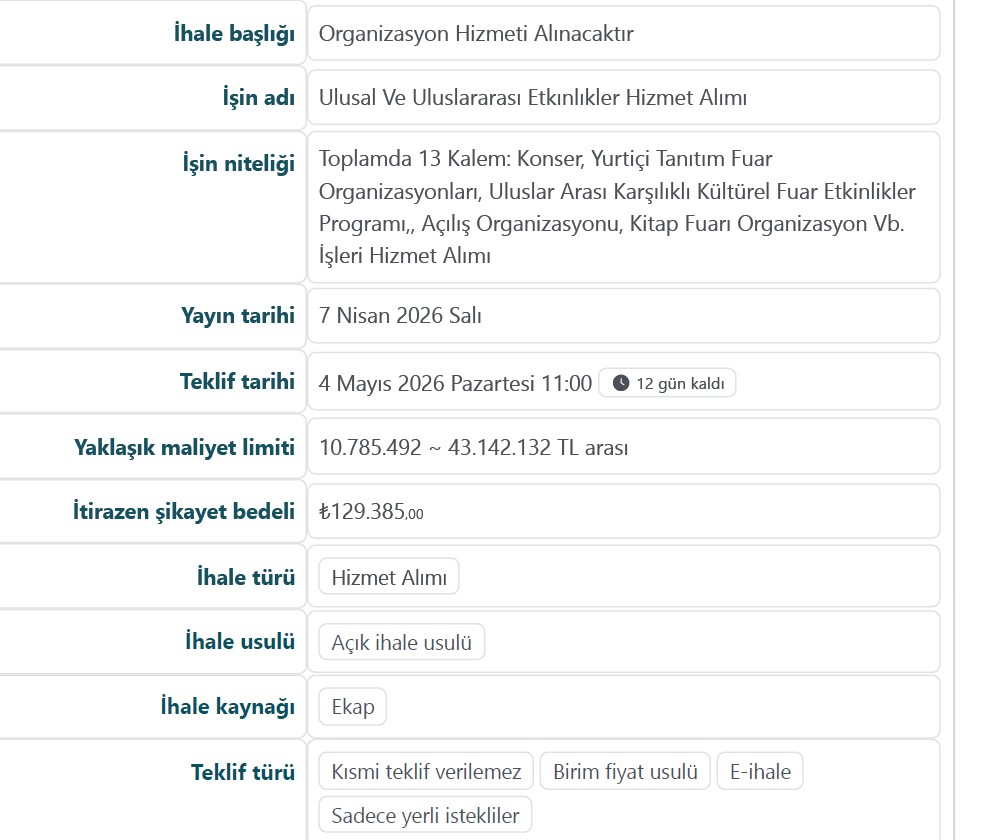Click the Hizmet Alımı tag
Viewport: 985px width, 840px height.
click(389, 578)
